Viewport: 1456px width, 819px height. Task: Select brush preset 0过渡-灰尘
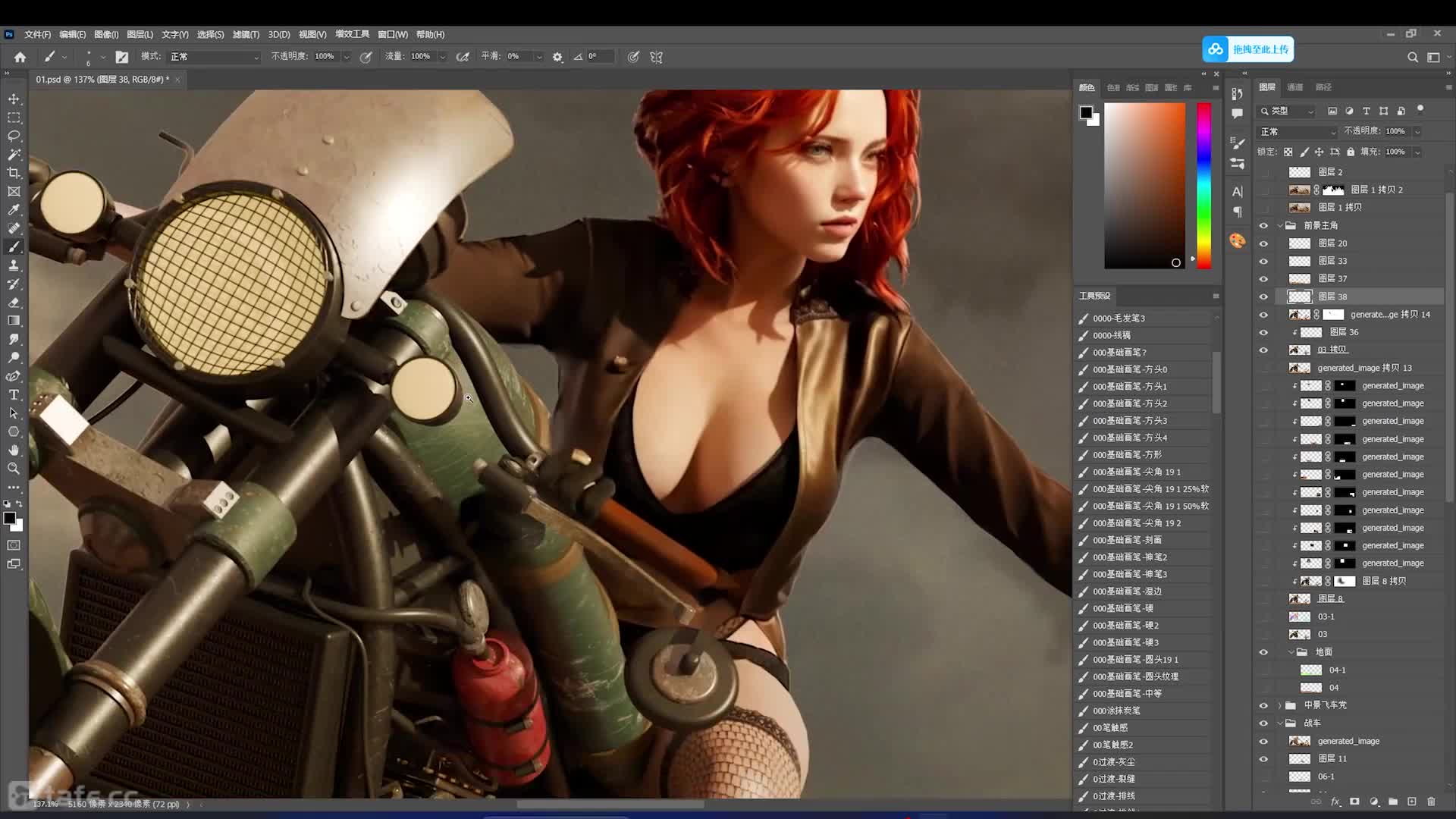pos(1145,762)
